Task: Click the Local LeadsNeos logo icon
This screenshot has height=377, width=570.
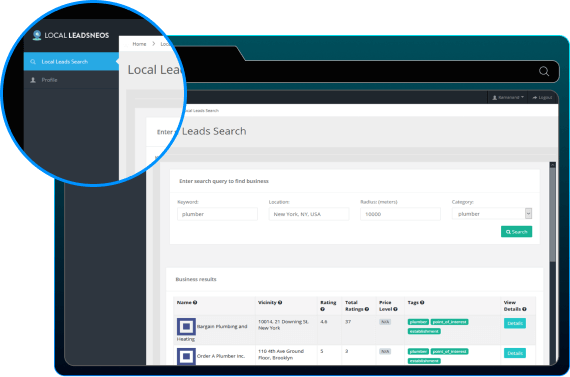Action: coord(37,35)
